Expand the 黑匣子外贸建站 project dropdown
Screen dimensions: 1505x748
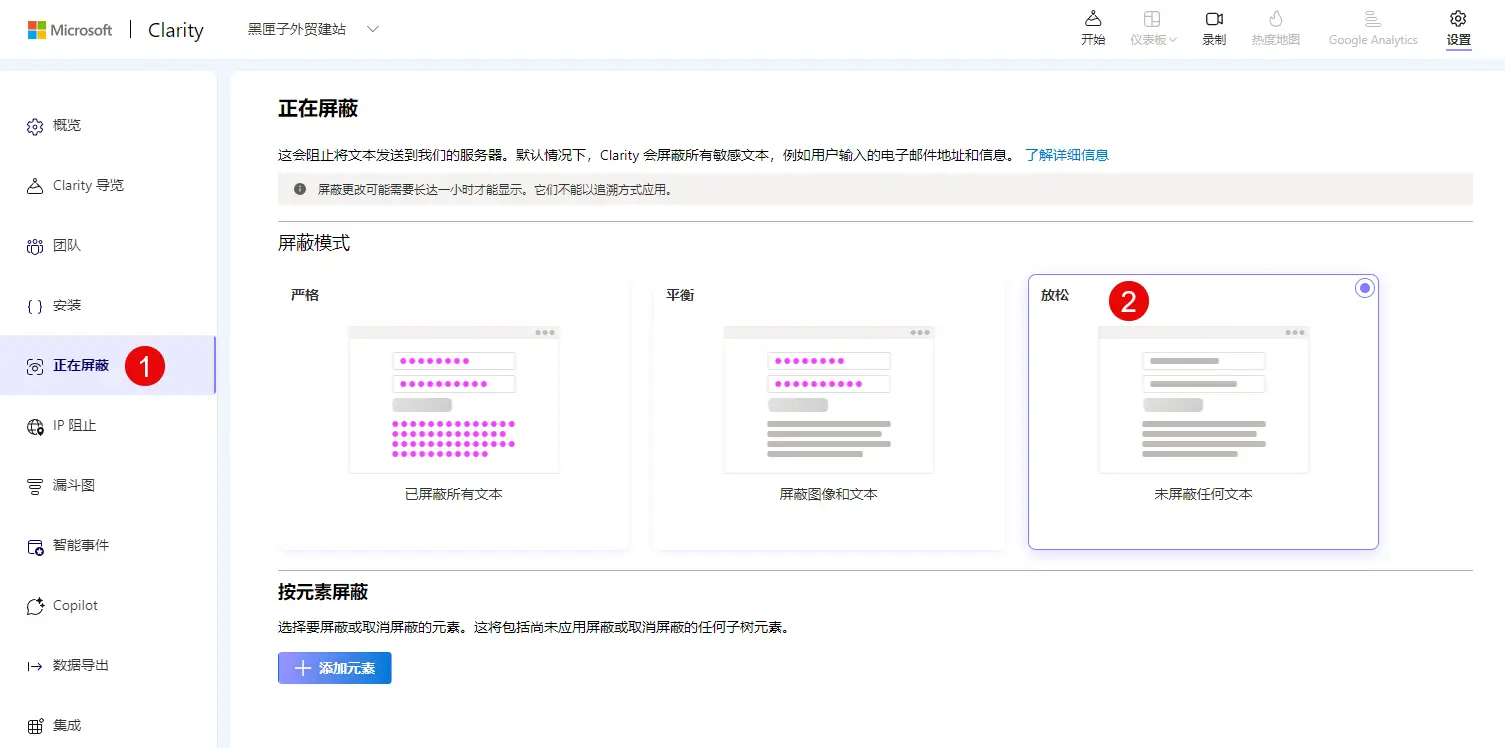[x=373, y=29]
